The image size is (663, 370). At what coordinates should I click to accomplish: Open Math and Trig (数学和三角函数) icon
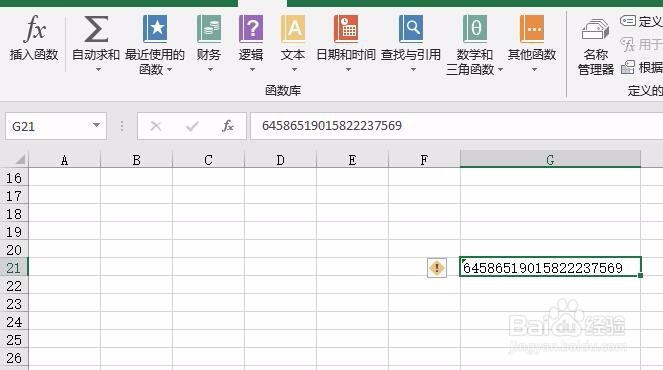(x=474, y=29)
